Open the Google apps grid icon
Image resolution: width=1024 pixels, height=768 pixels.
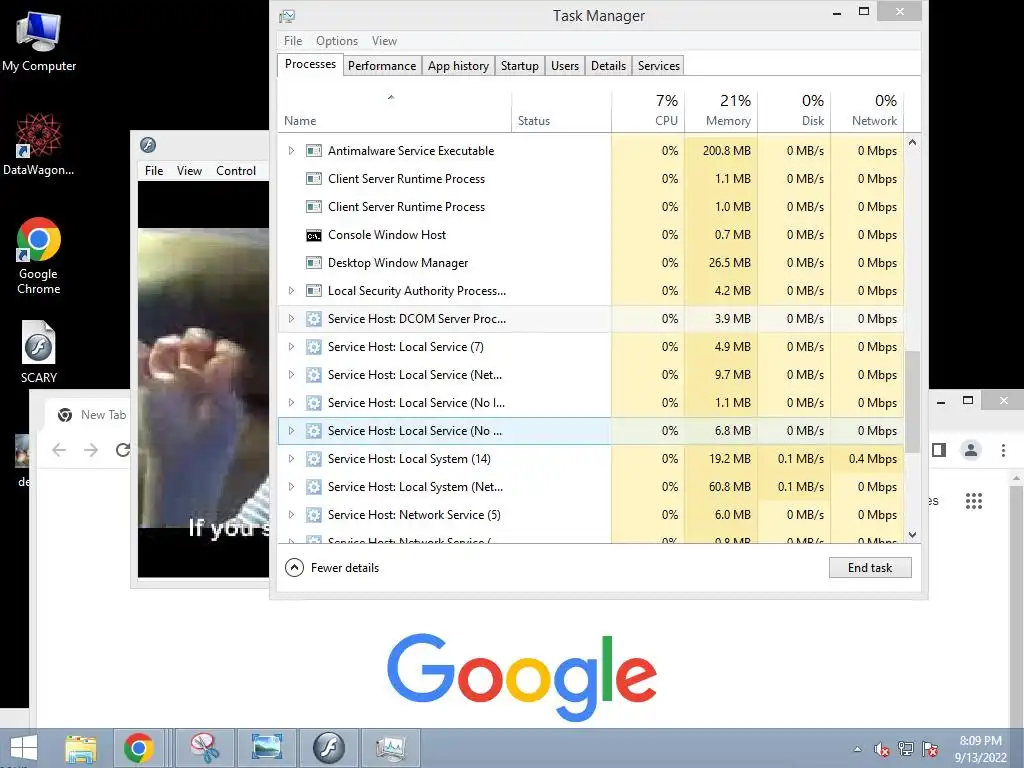[x=974, y=501]
